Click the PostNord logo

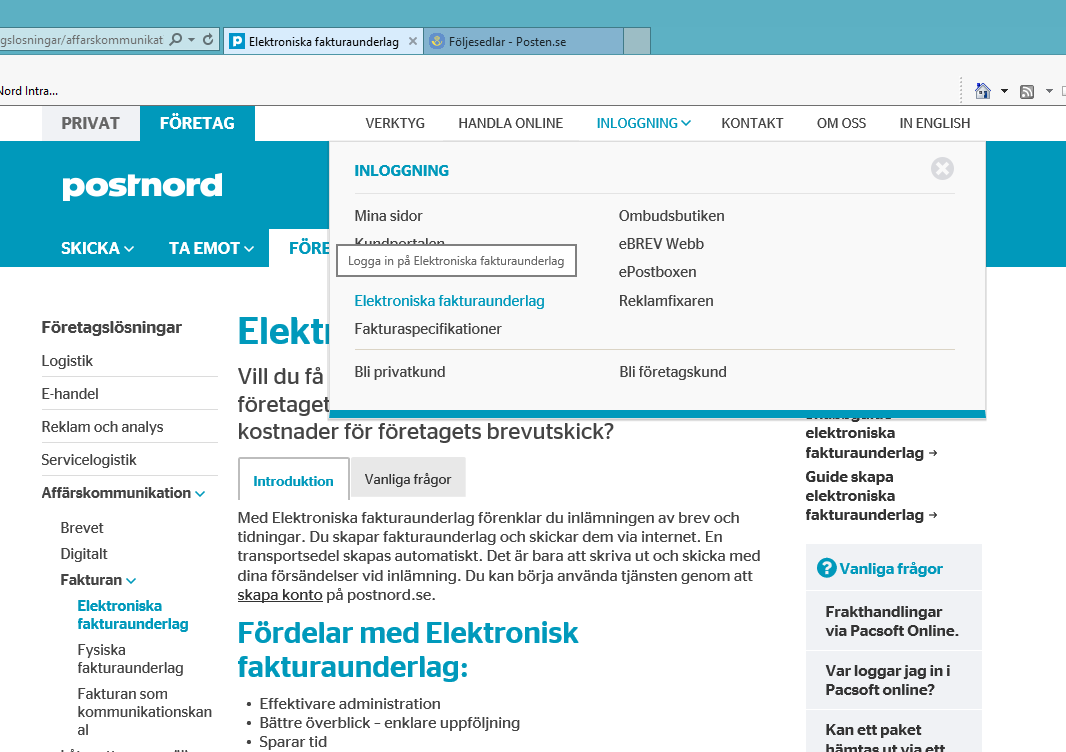point(142,186)
